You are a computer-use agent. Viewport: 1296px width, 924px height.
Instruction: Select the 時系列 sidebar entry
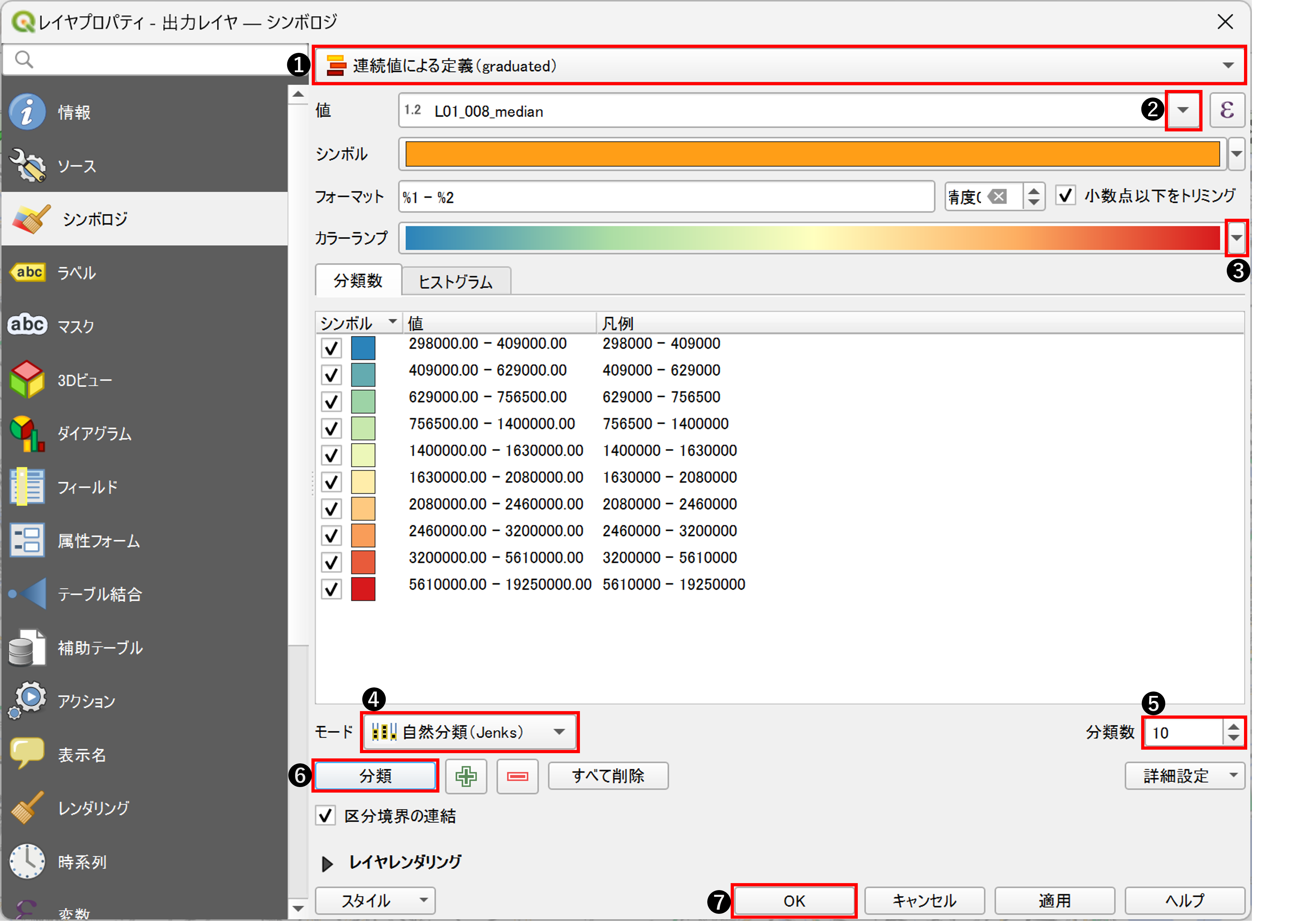click(145, 861)
